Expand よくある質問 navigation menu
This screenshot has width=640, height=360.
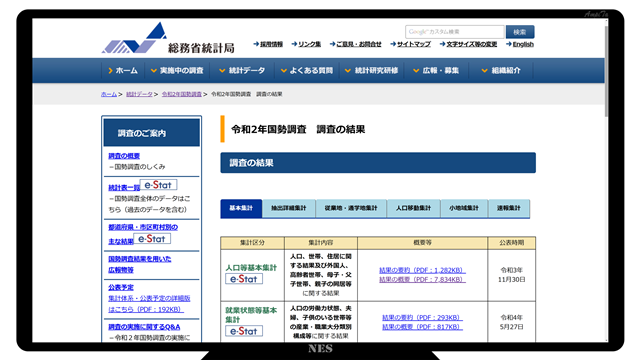coord(307,71)
